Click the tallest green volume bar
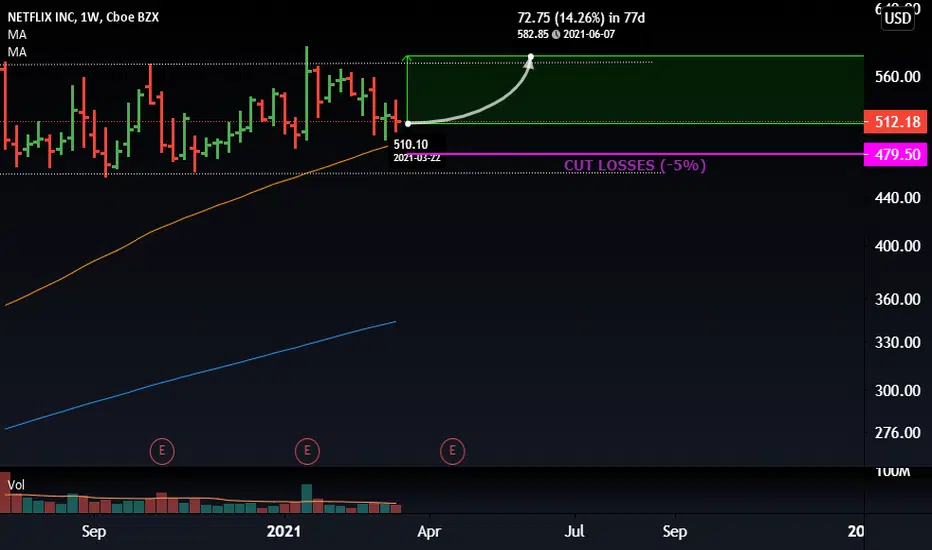The height and width of the screenshot is (550, 932). 307,498
